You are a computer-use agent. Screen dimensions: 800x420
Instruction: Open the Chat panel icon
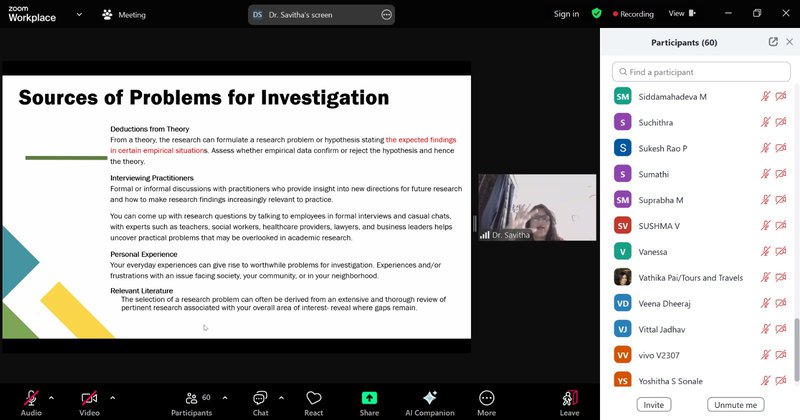click(x=260, y=397)
